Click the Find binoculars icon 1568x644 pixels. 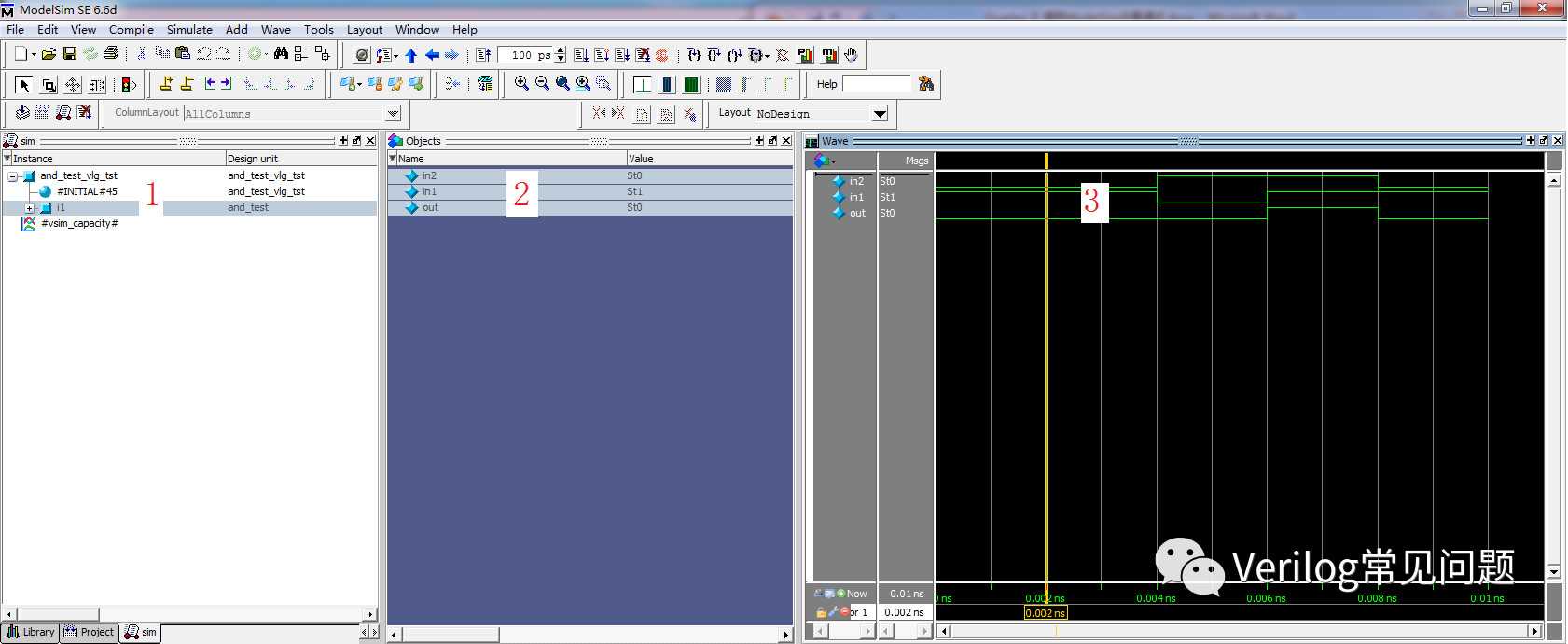281,54
